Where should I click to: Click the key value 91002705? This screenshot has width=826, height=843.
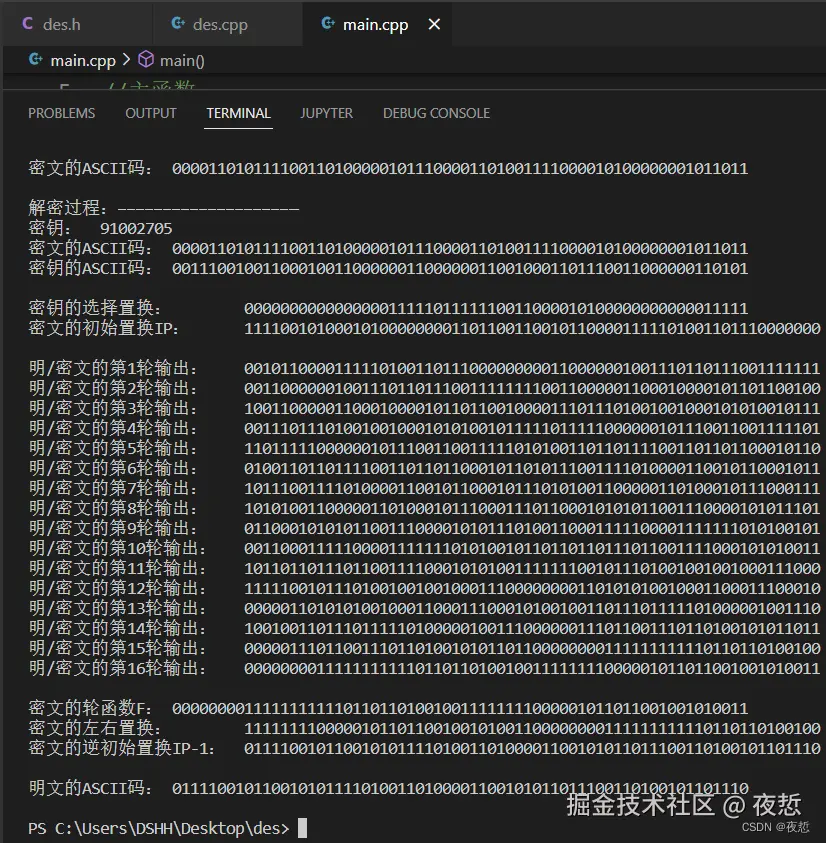[136, 228]
